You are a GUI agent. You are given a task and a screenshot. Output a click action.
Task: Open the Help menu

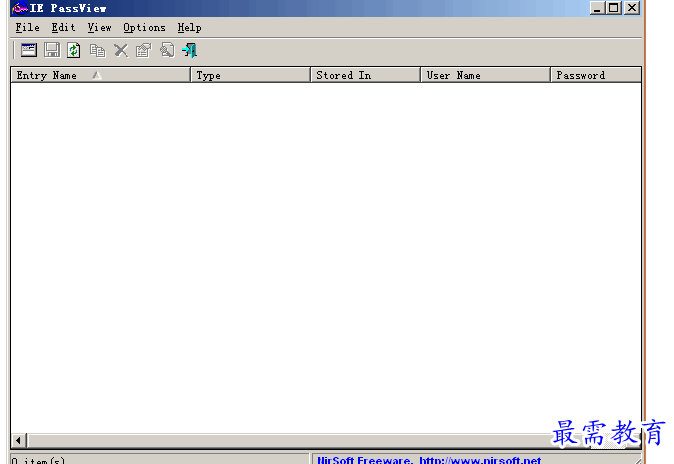pos(190,28)
